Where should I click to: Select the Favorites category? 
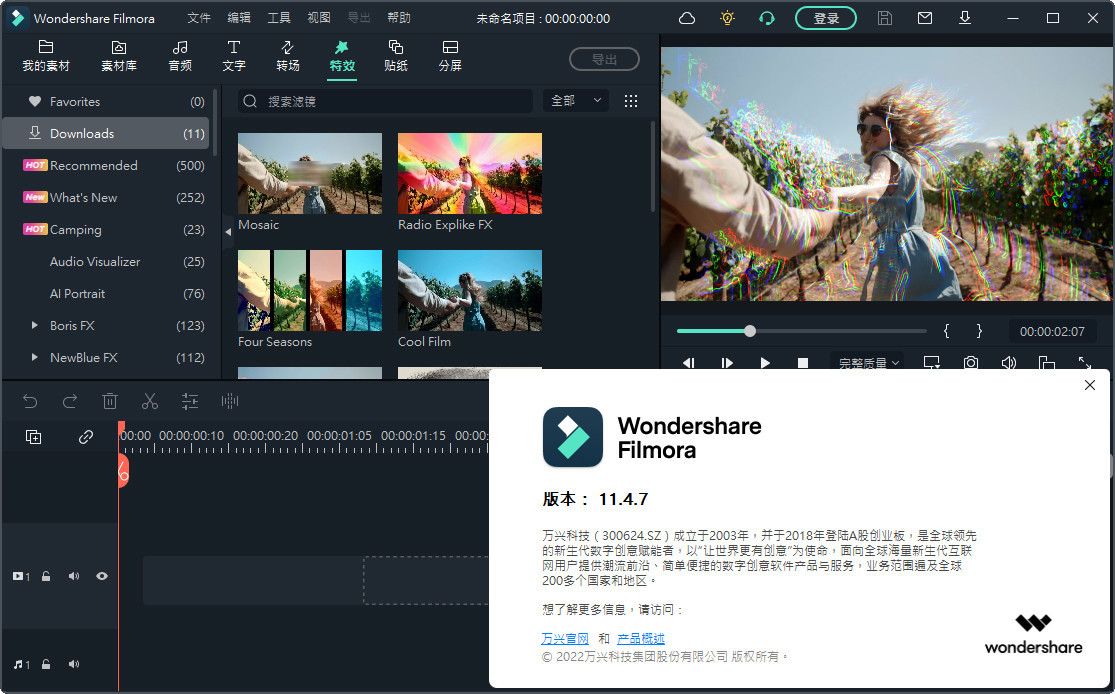pyautogui.click(x=107, y=102)
